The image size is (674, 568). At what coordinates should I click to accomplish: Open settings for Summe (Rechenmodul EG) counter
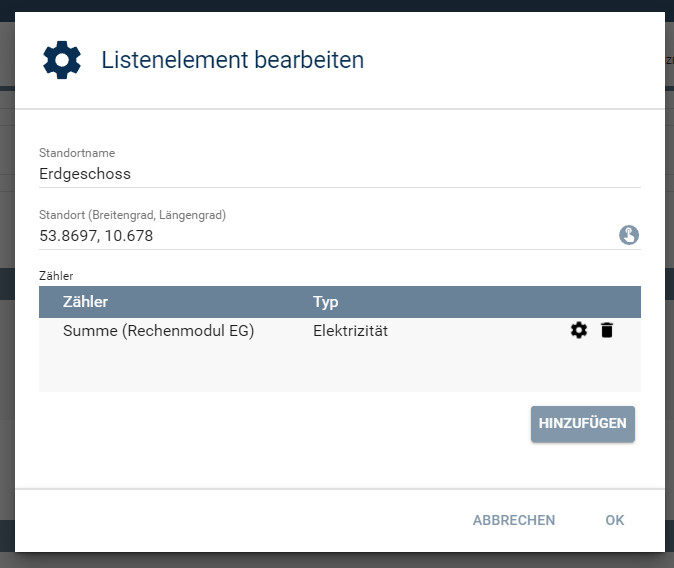point(579,331)
